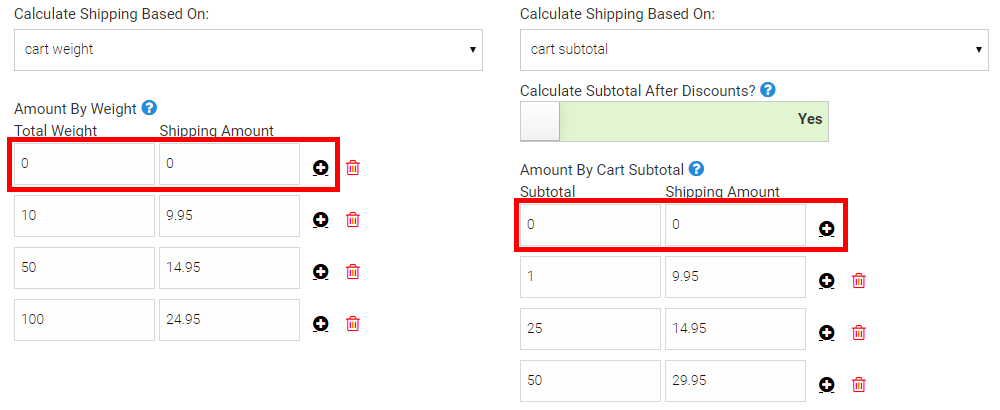Add row after subtotal 50 row
1000x410 pixels.
click(x=827, y=384)
